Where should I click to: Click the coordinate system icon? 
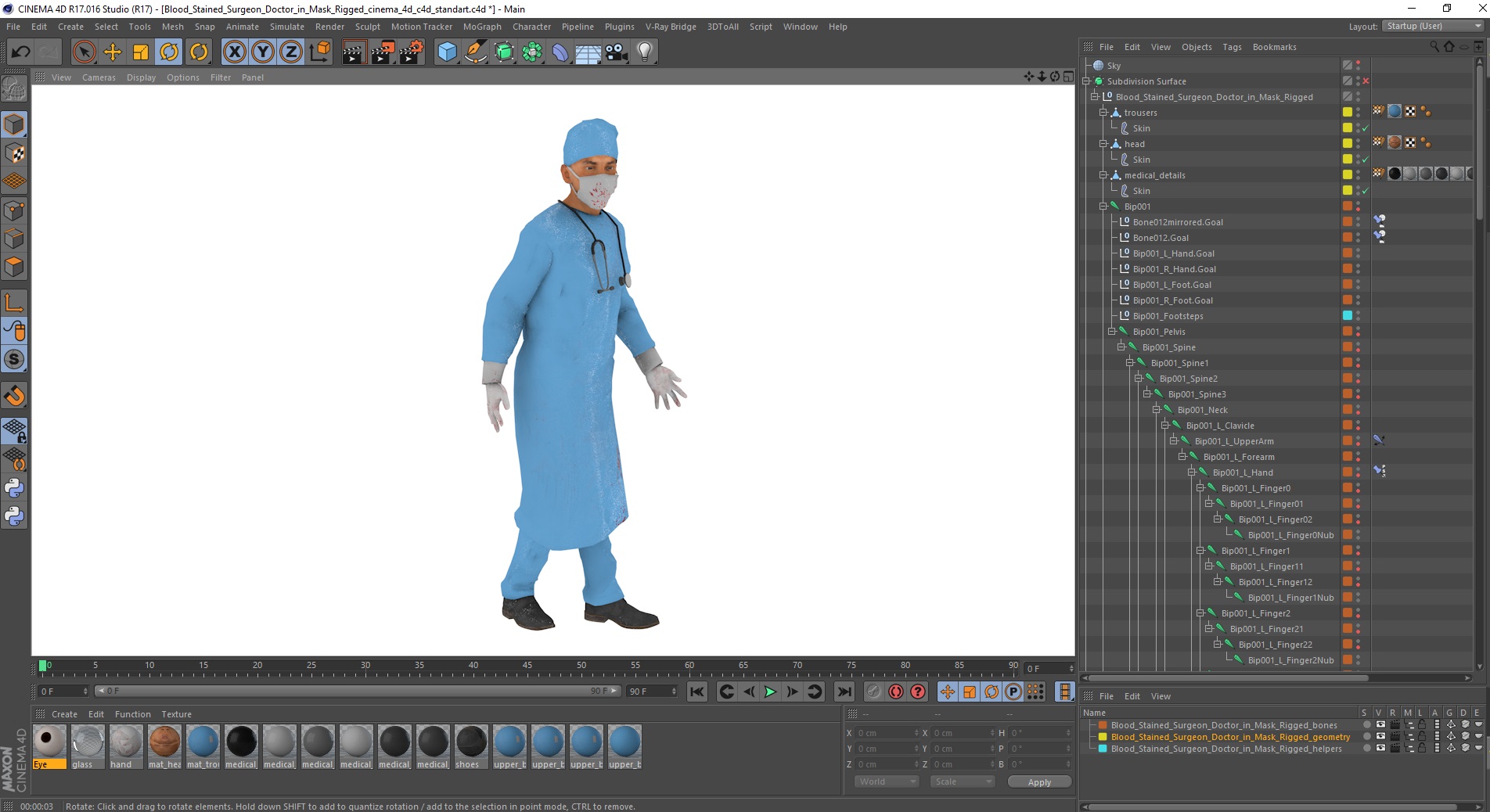pos(319,52)
